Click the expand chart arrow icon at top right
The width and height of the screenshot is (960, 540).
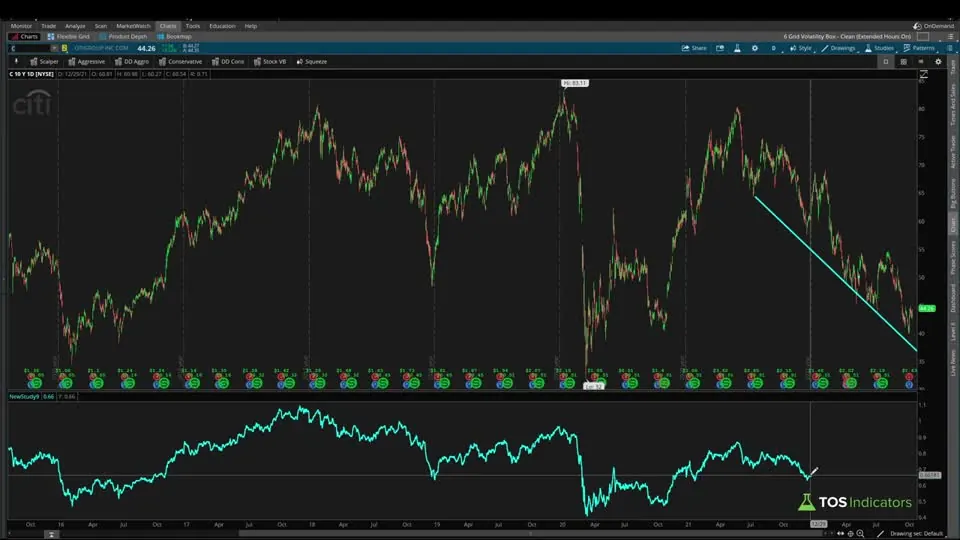(x=923, y=74)
